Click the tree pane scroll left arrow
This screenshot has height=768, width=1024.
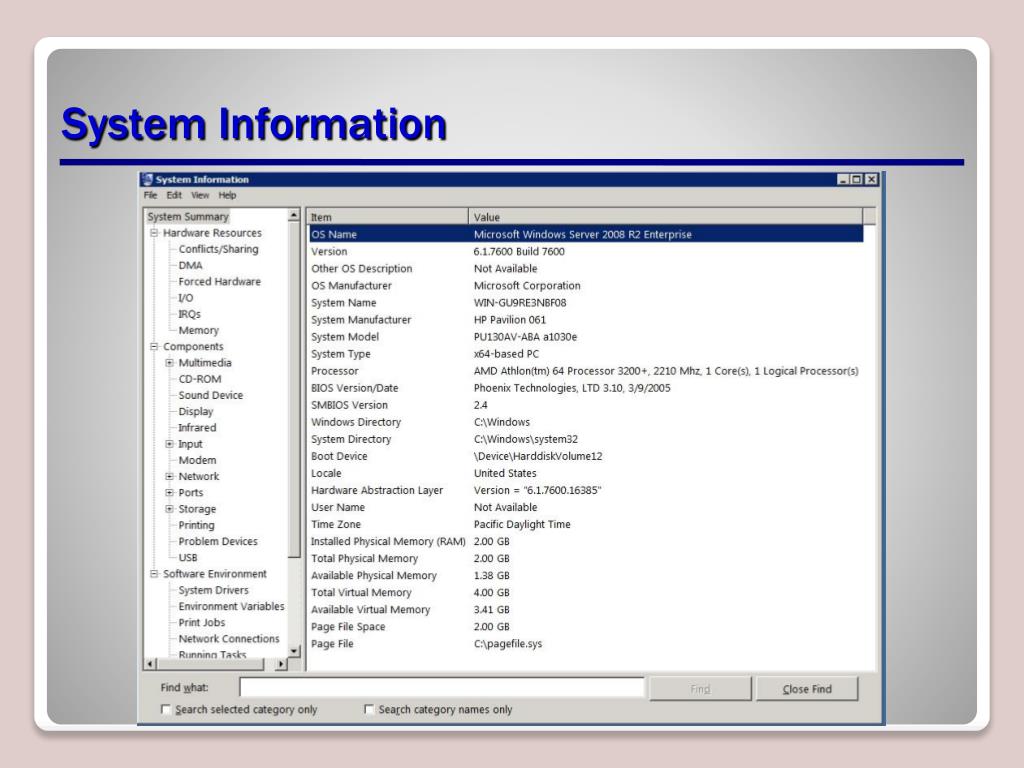pyautogui.click(x=150, y=664)
